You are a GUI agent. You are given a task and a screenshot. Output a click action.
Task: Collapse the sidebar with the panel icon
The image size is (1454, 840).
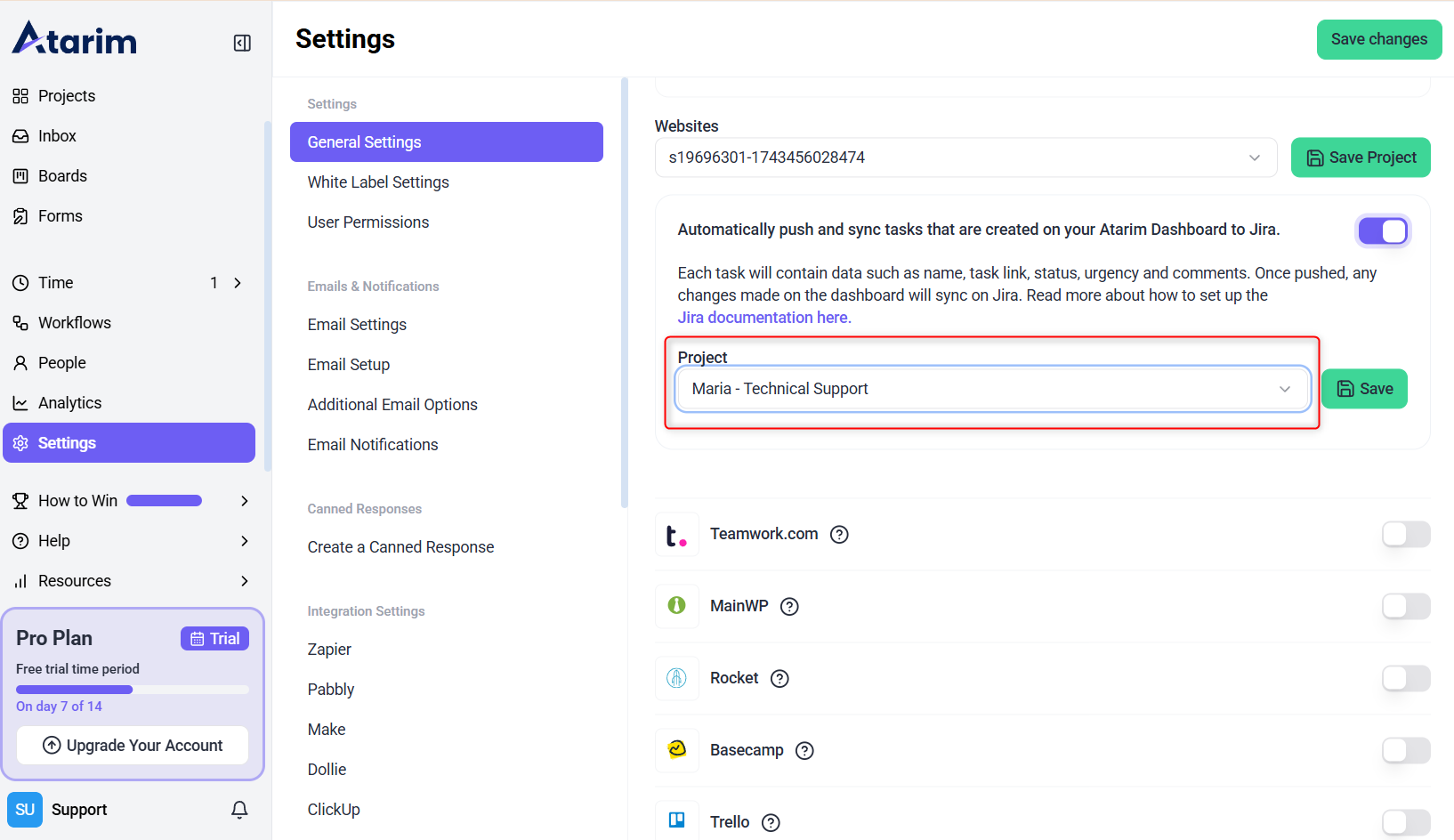(242, 43)
